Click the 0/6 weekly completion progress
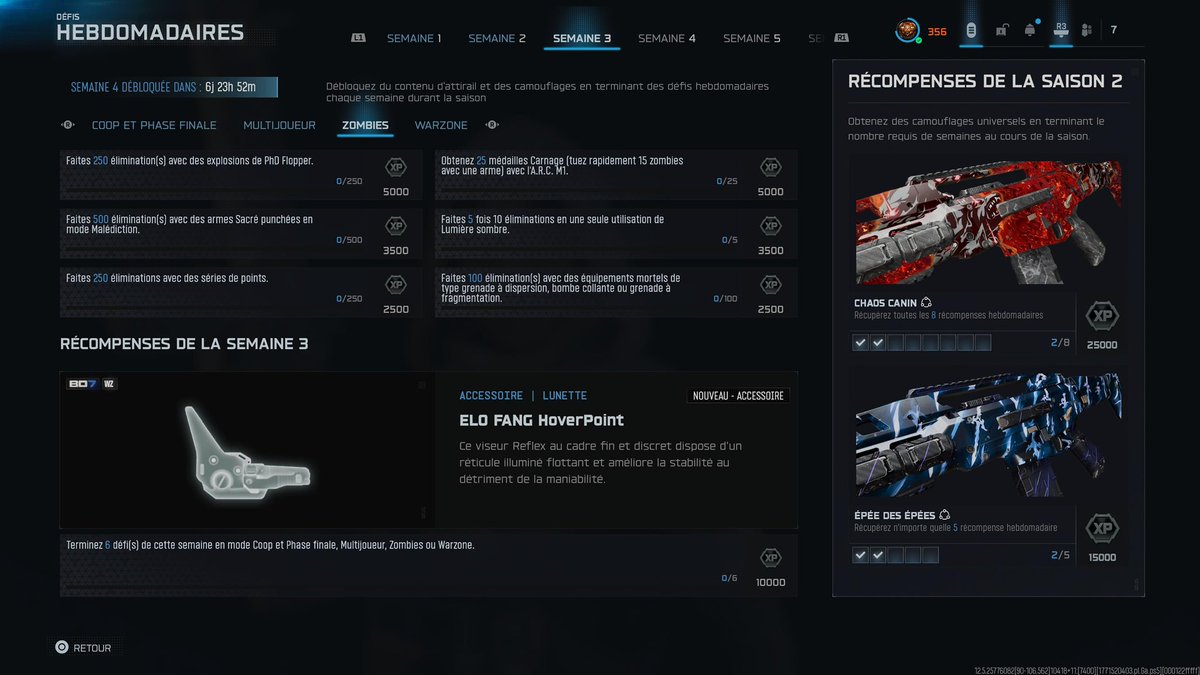This screenshot has width=1200, height=675. (729, 578)
